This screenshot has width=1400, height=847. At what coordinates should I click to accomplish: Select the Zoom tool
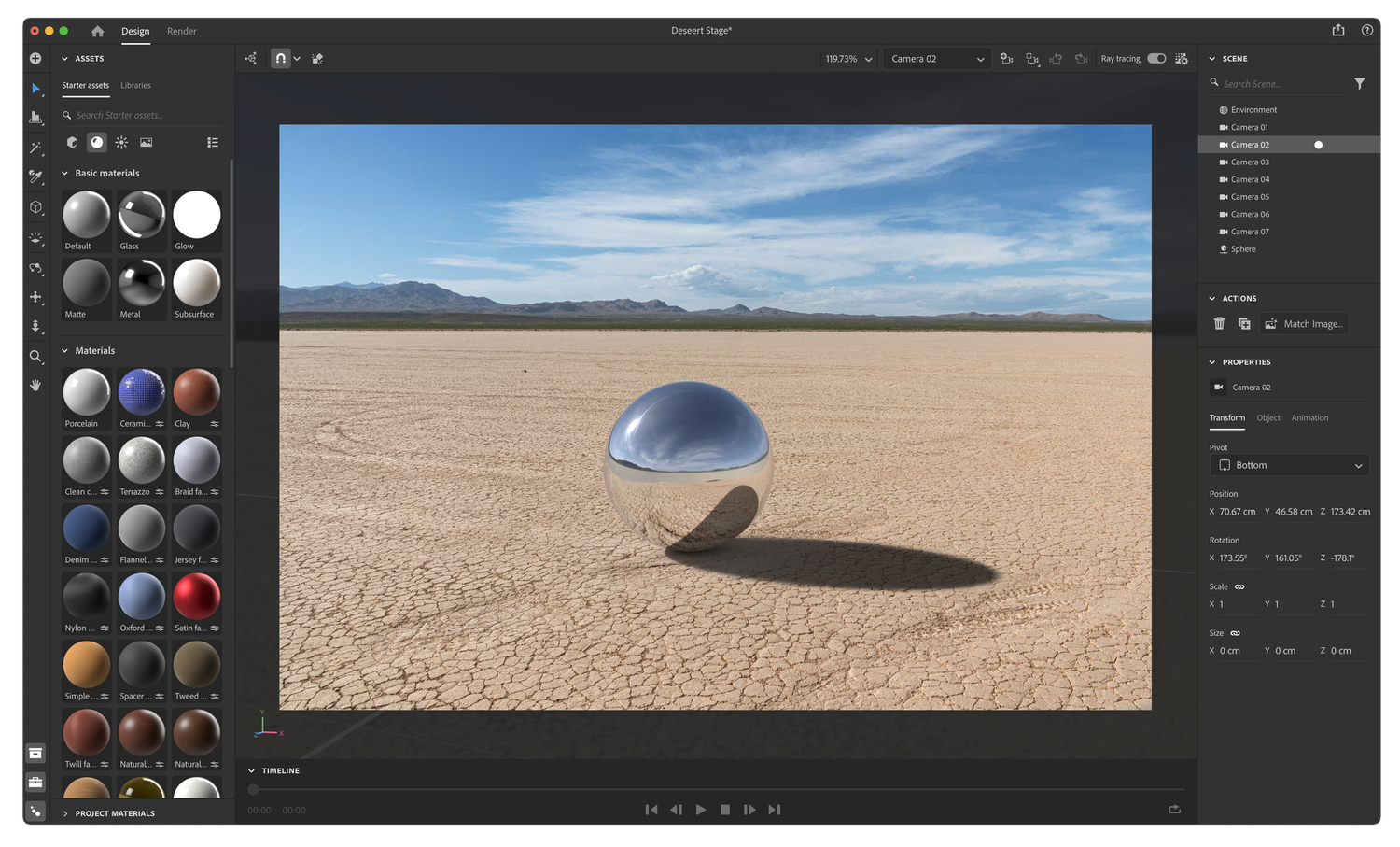click(35, 357)
